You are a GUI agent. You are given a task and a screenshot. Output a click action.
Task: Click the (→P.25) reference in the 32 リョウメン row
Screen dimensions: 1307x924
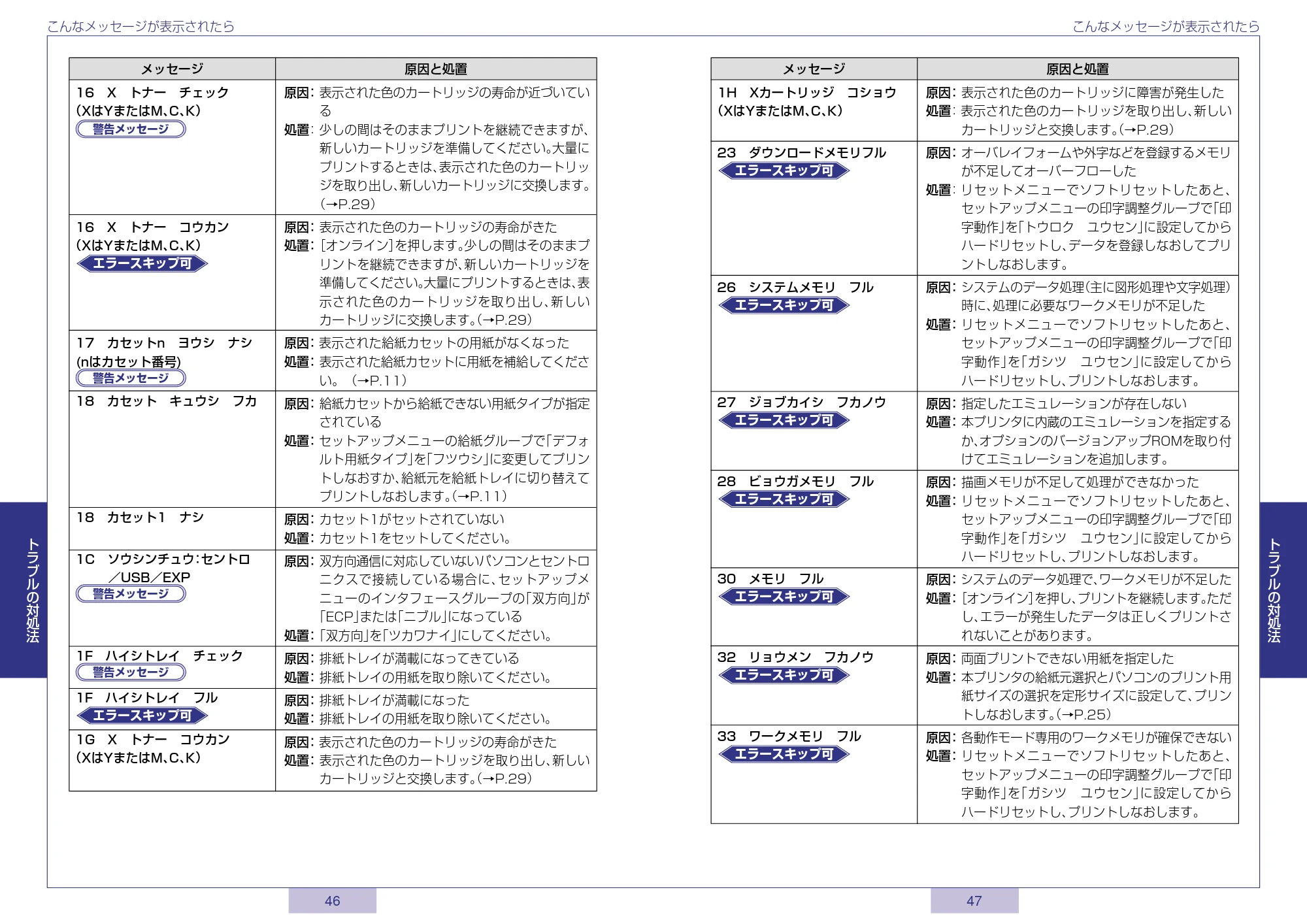coord(1084,714)
